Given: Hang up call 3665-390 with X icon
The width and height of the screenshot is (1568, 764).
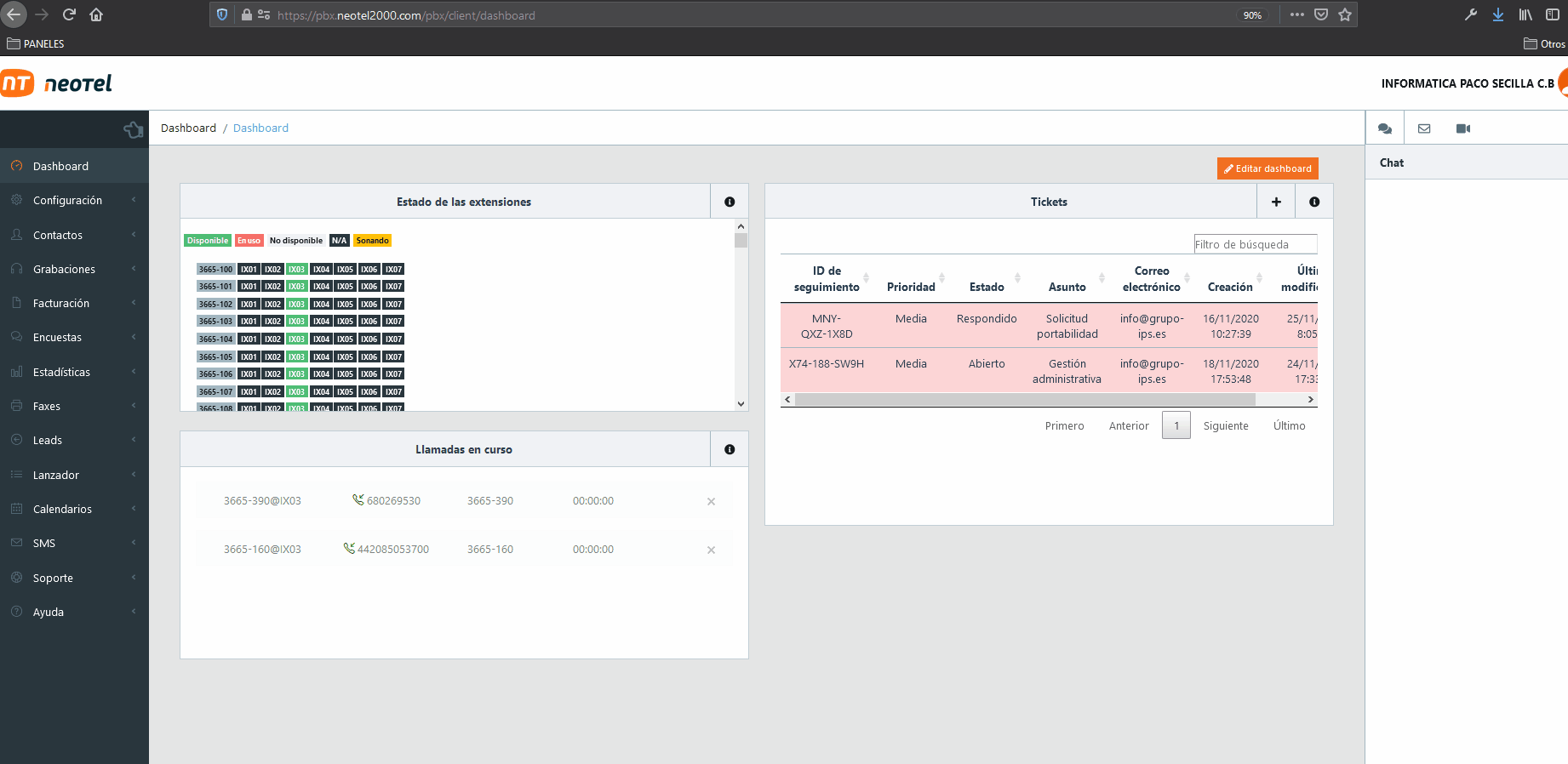Looking at the screenshot, I should click(x=711, y=502).
